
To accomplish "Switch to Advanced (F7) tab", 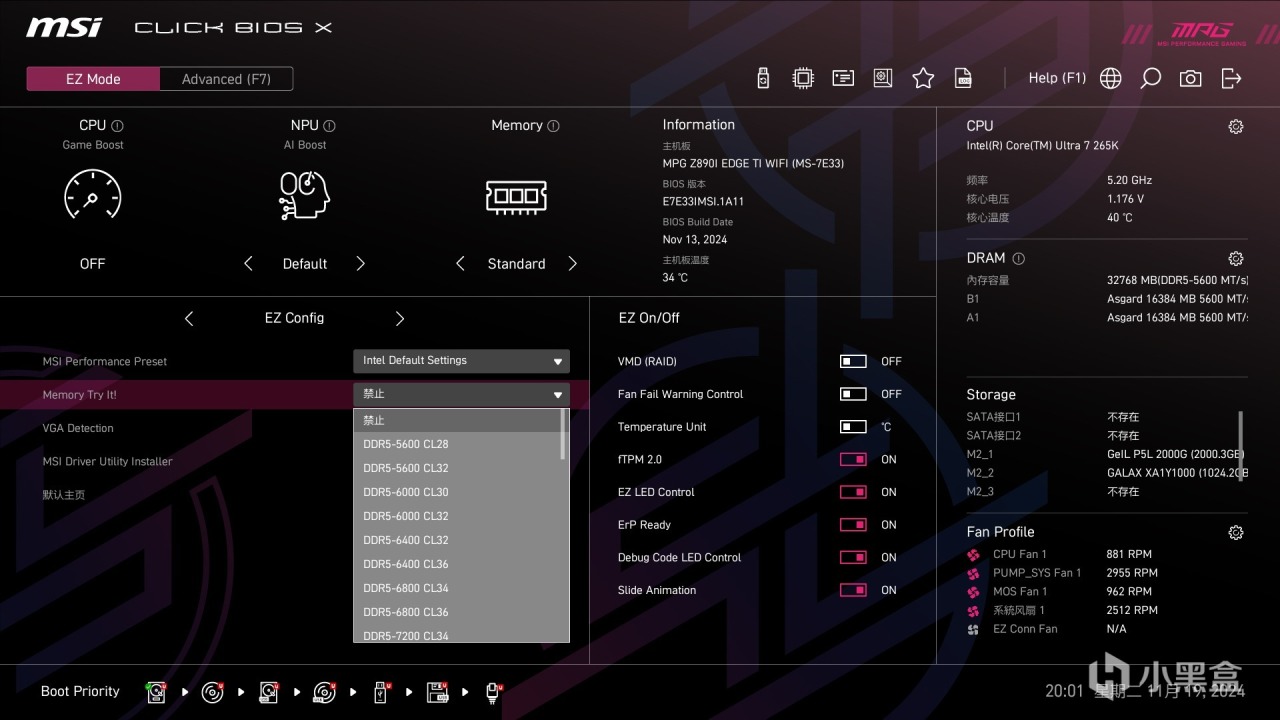I will point(226,79).
